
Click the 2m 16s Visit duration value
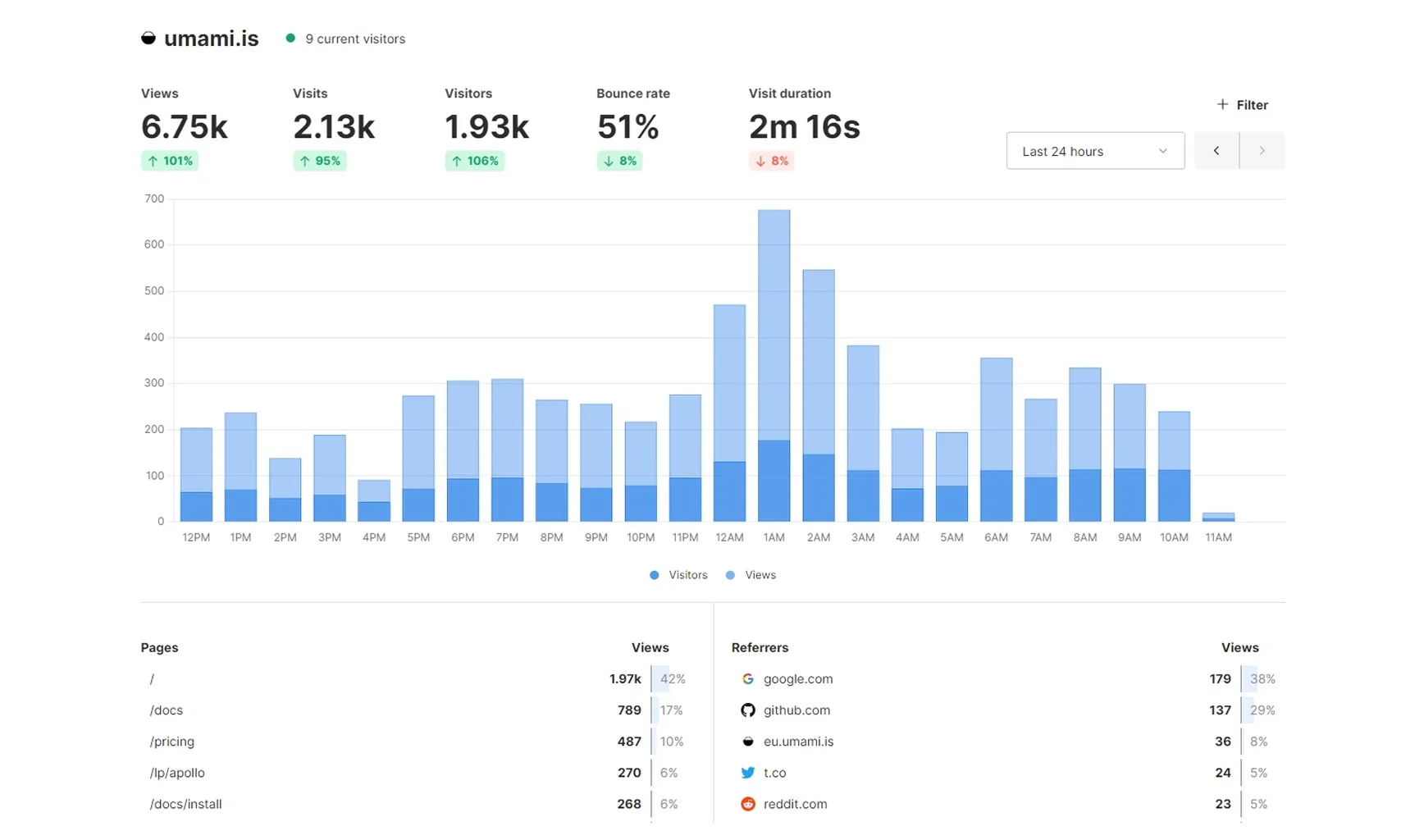tap(805, 127)
